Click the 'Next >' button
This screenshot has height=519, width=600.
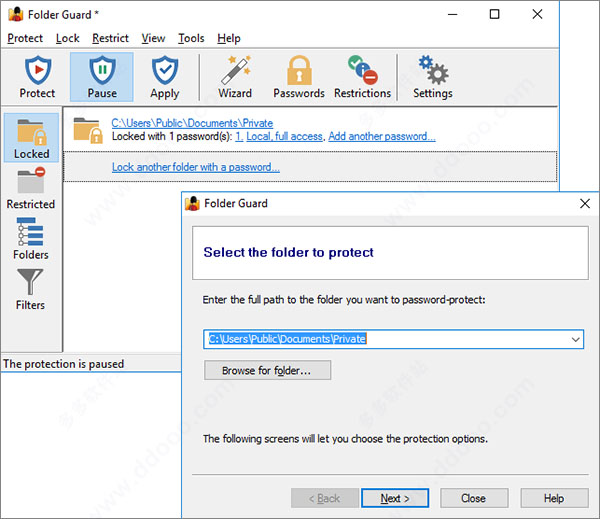click(395, 498)
